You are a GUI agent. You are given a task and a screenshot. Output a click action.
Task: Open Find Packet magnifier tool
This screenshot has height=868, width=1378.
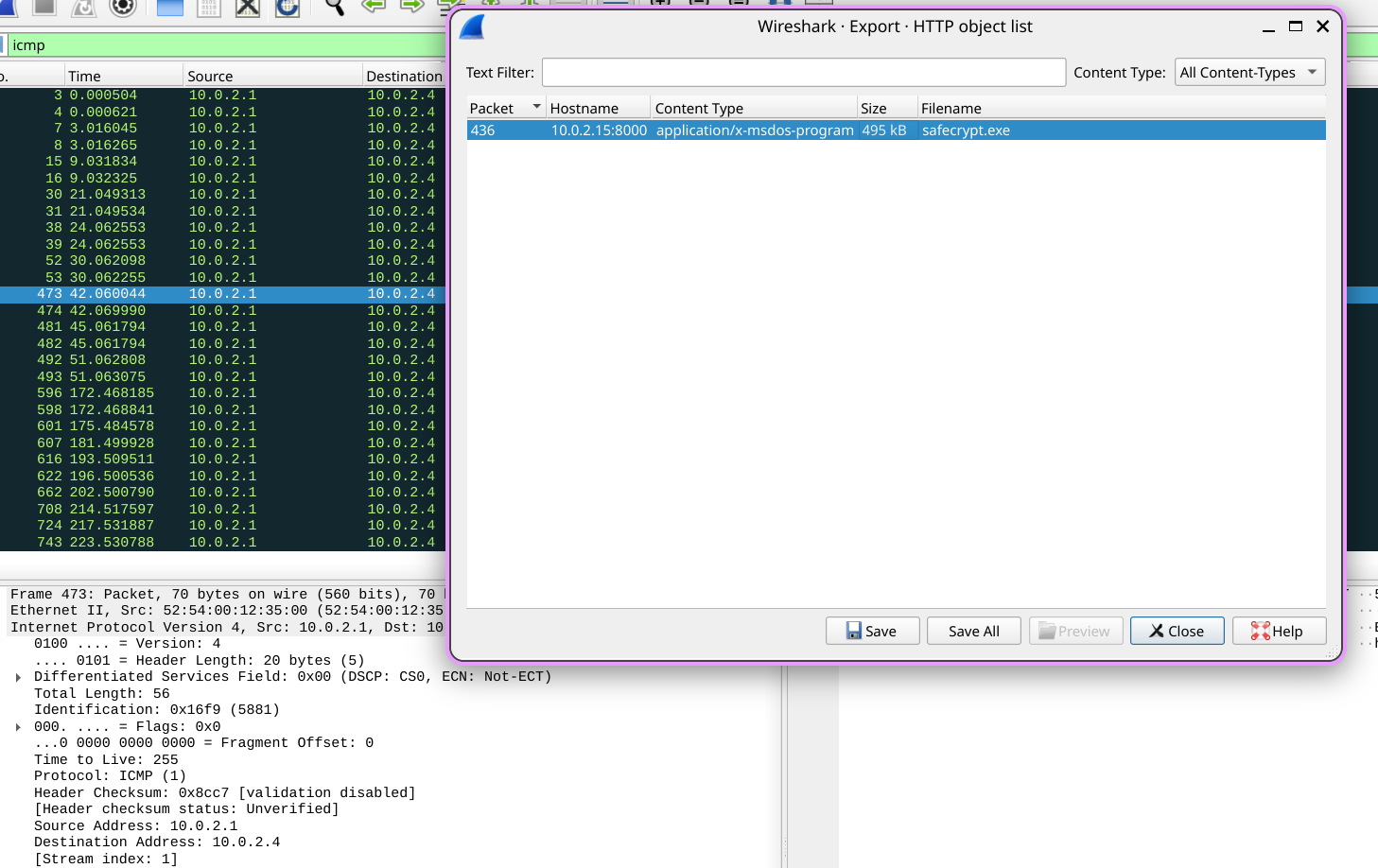(334, 8)
